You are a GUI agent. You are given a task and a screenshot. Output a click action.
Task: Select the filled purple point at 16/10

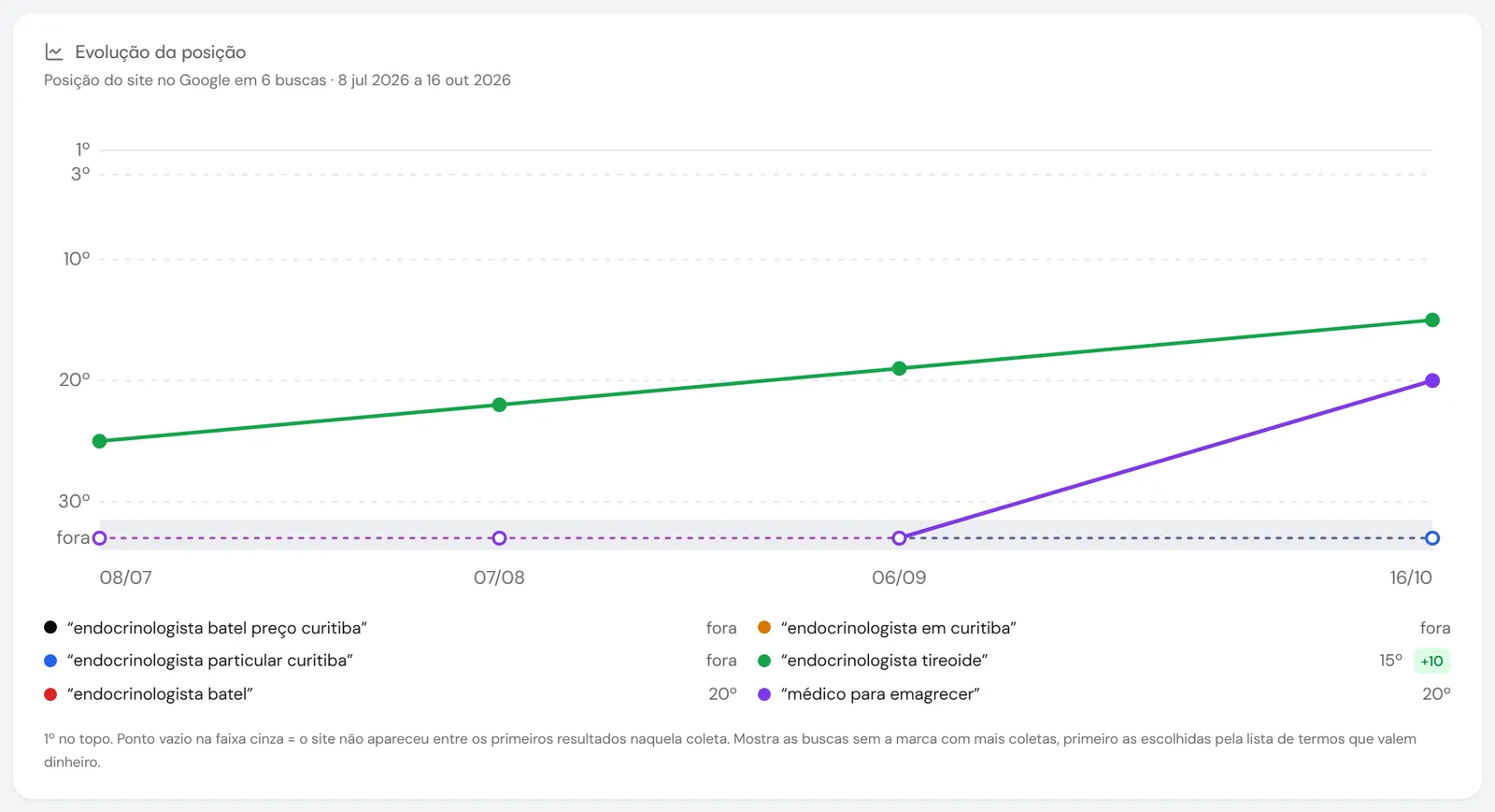click(1432, 380)
